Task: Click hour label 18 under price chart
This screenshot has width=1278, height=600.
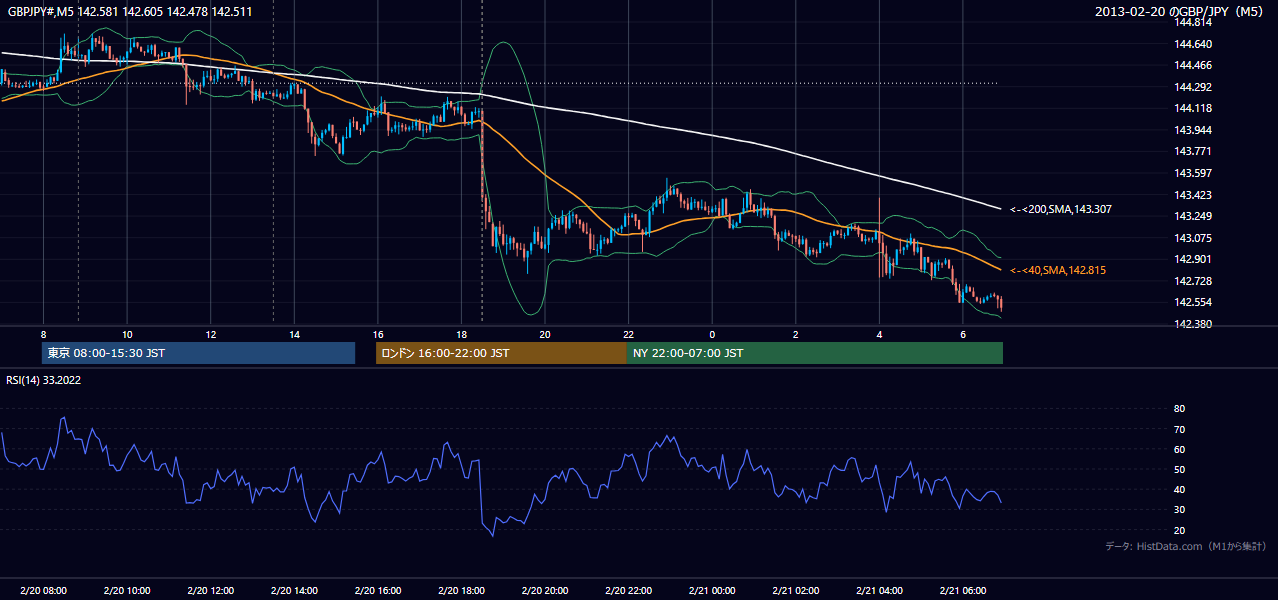Action: 461,334
